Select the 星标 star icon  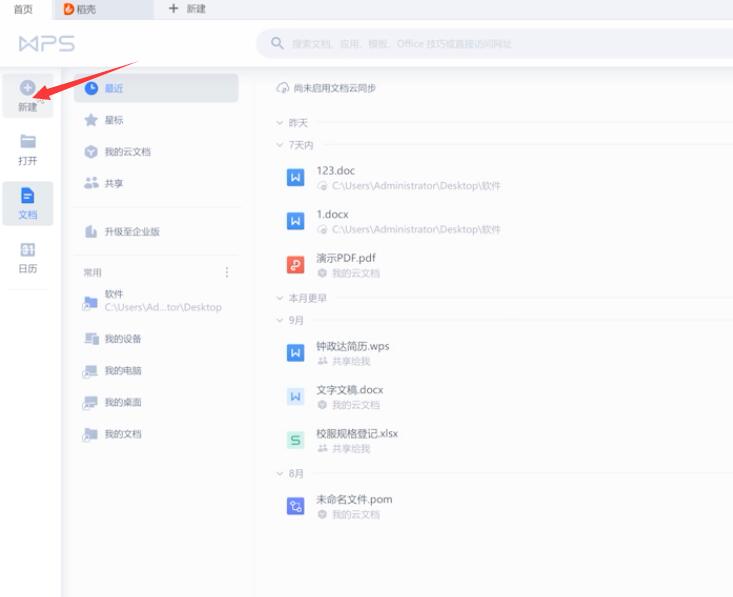point(91,120)
